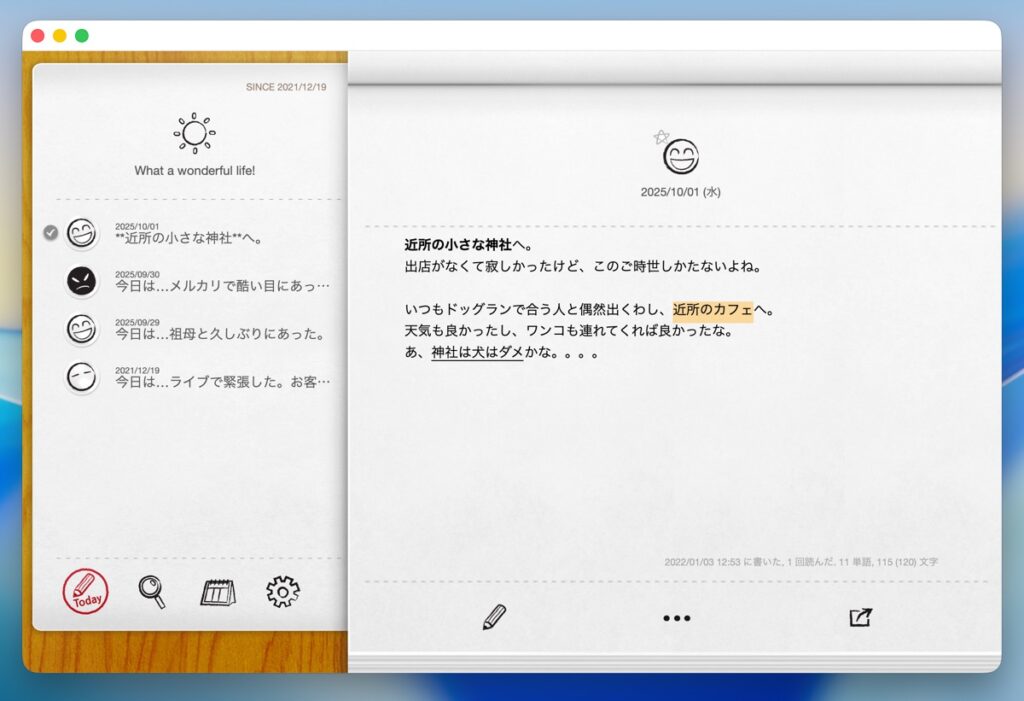Open settings via the gear icon
The image size is (1024, 701).
coord(283,592)
